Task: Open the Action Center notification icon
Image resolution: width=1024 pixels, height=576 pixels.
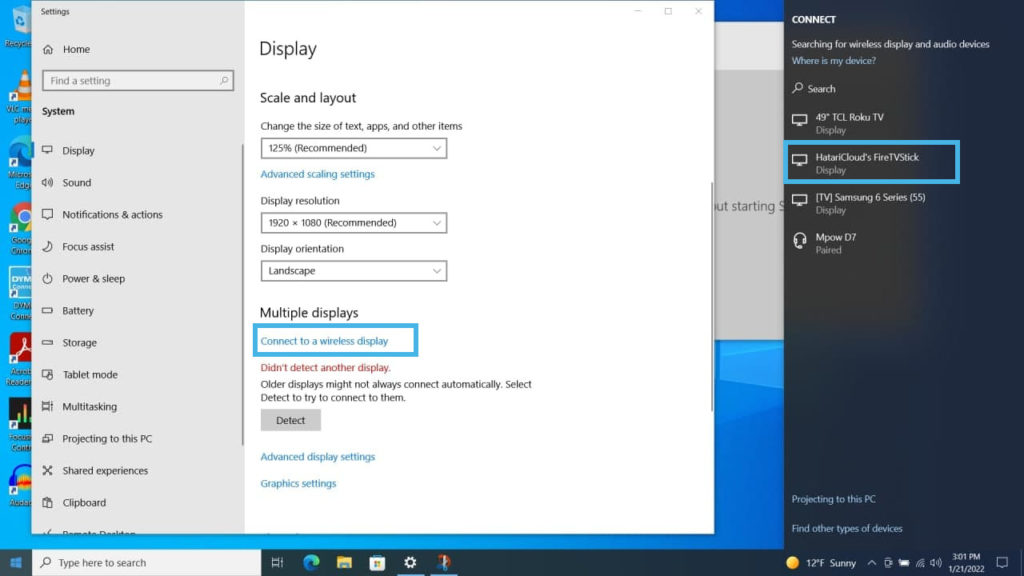Action: (1002, 562)
